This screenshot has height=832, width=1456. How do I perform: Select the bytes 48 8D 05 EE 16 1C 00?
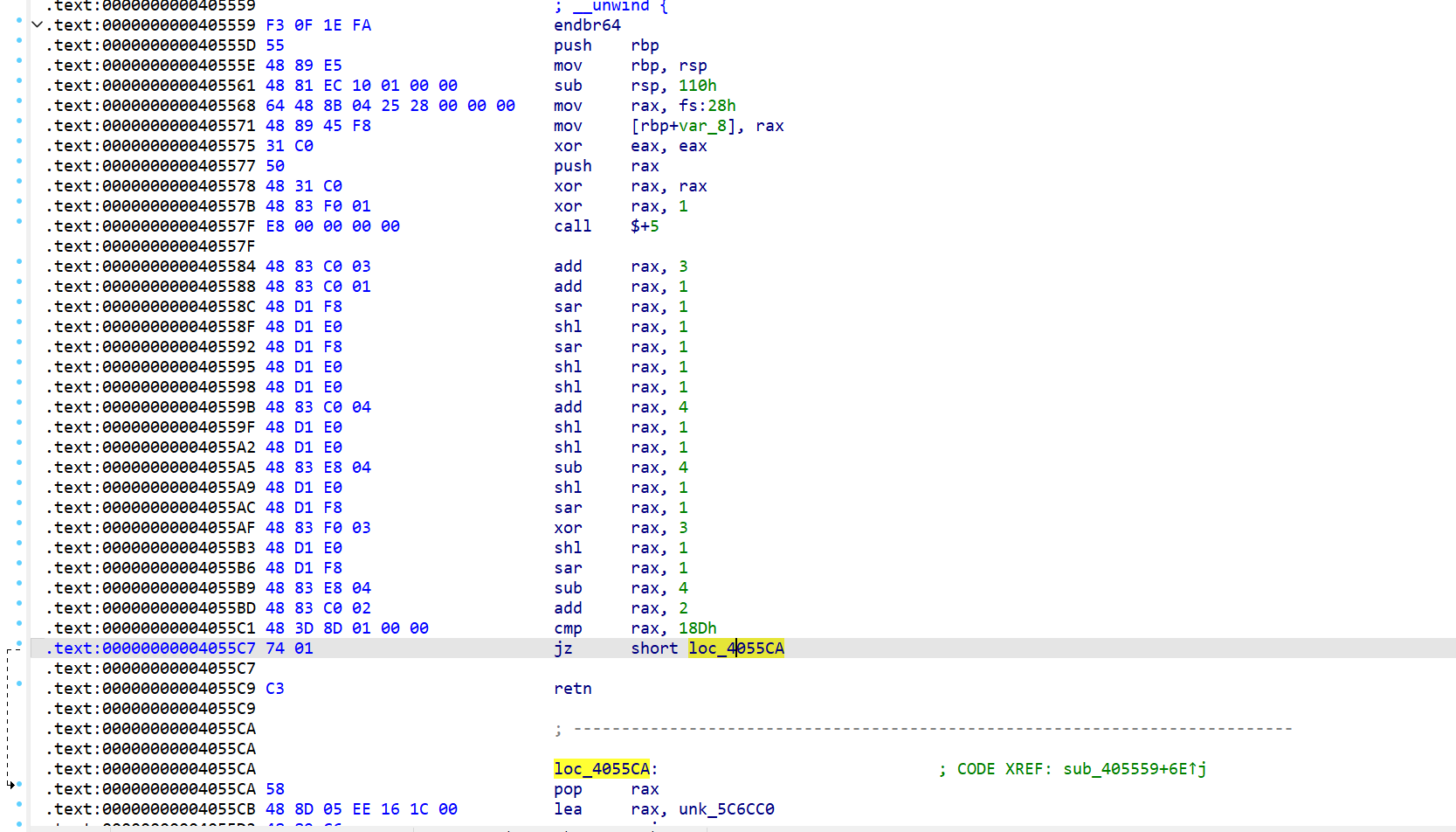click(362, 808)
